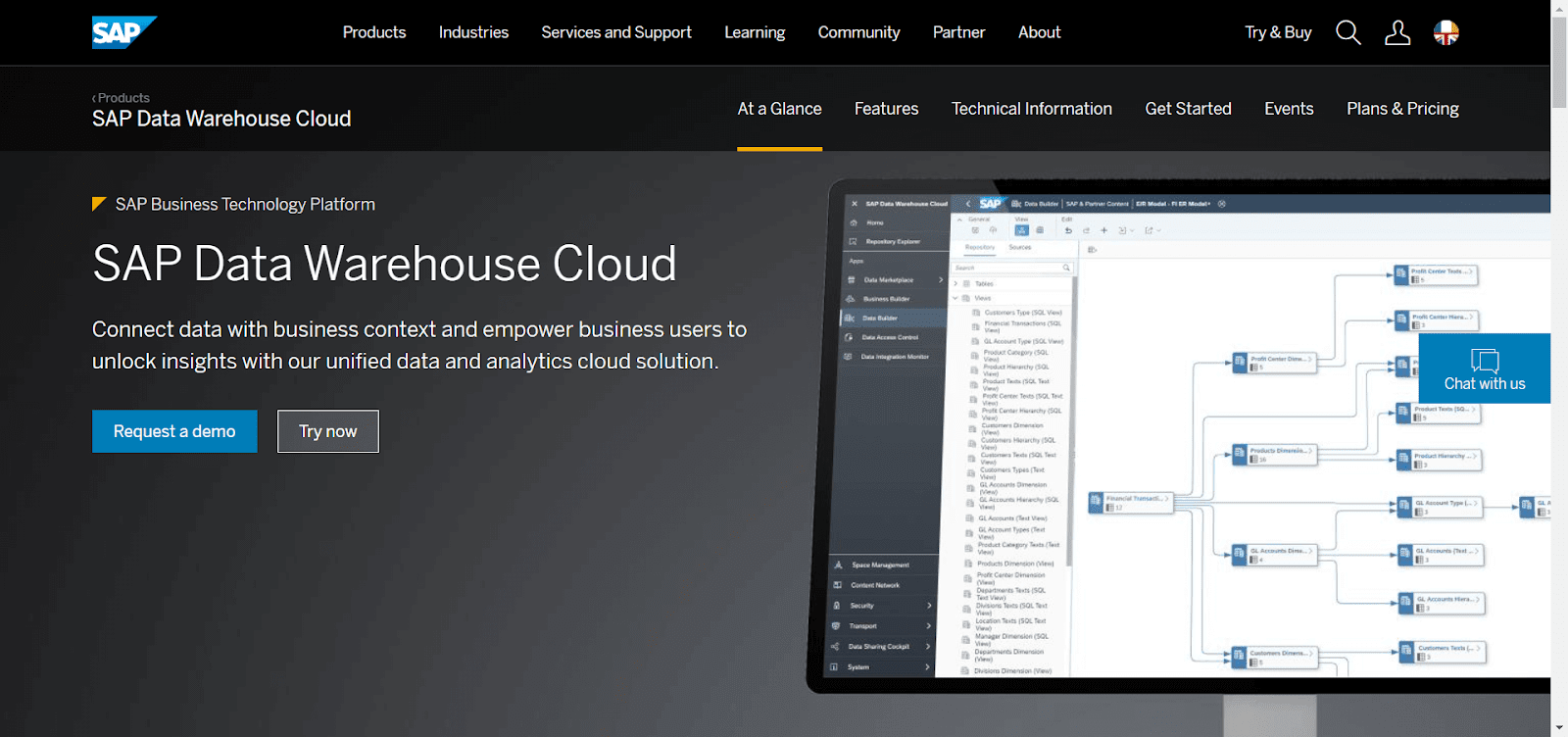The height and width of the screenshot is (737, 1568).
Task: Click the 'Connect data with business context' paragraph
Action: [x=419, y=345]
